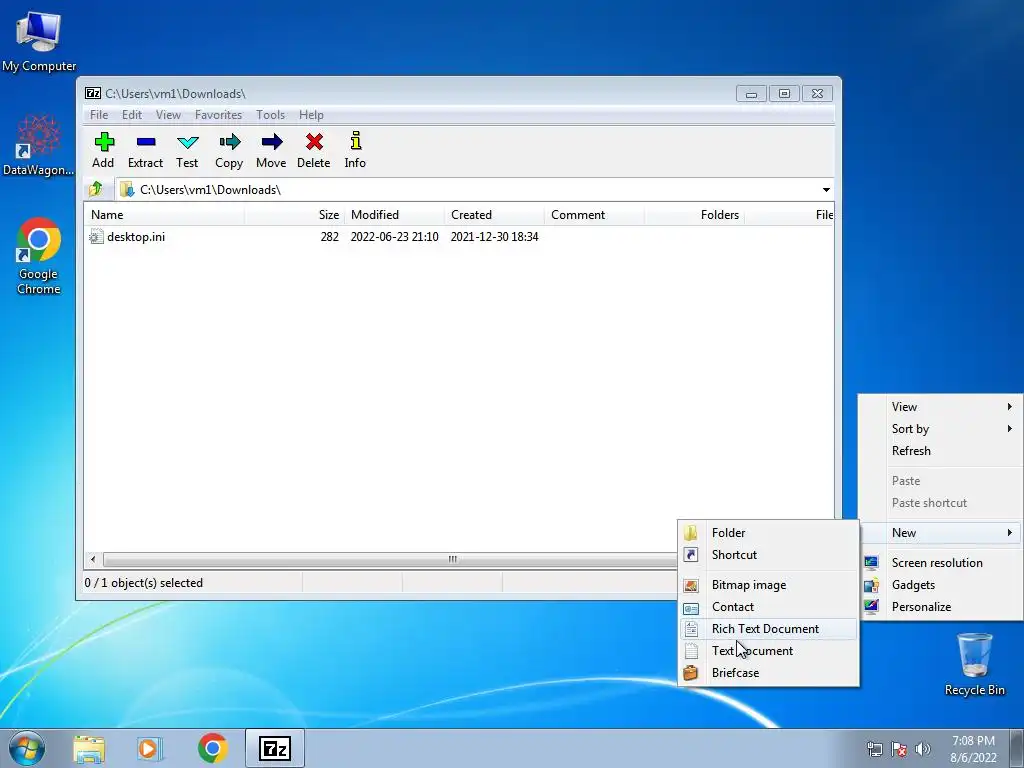Open the View menu in 7-Zip
1024x768 pixels.
168,115
